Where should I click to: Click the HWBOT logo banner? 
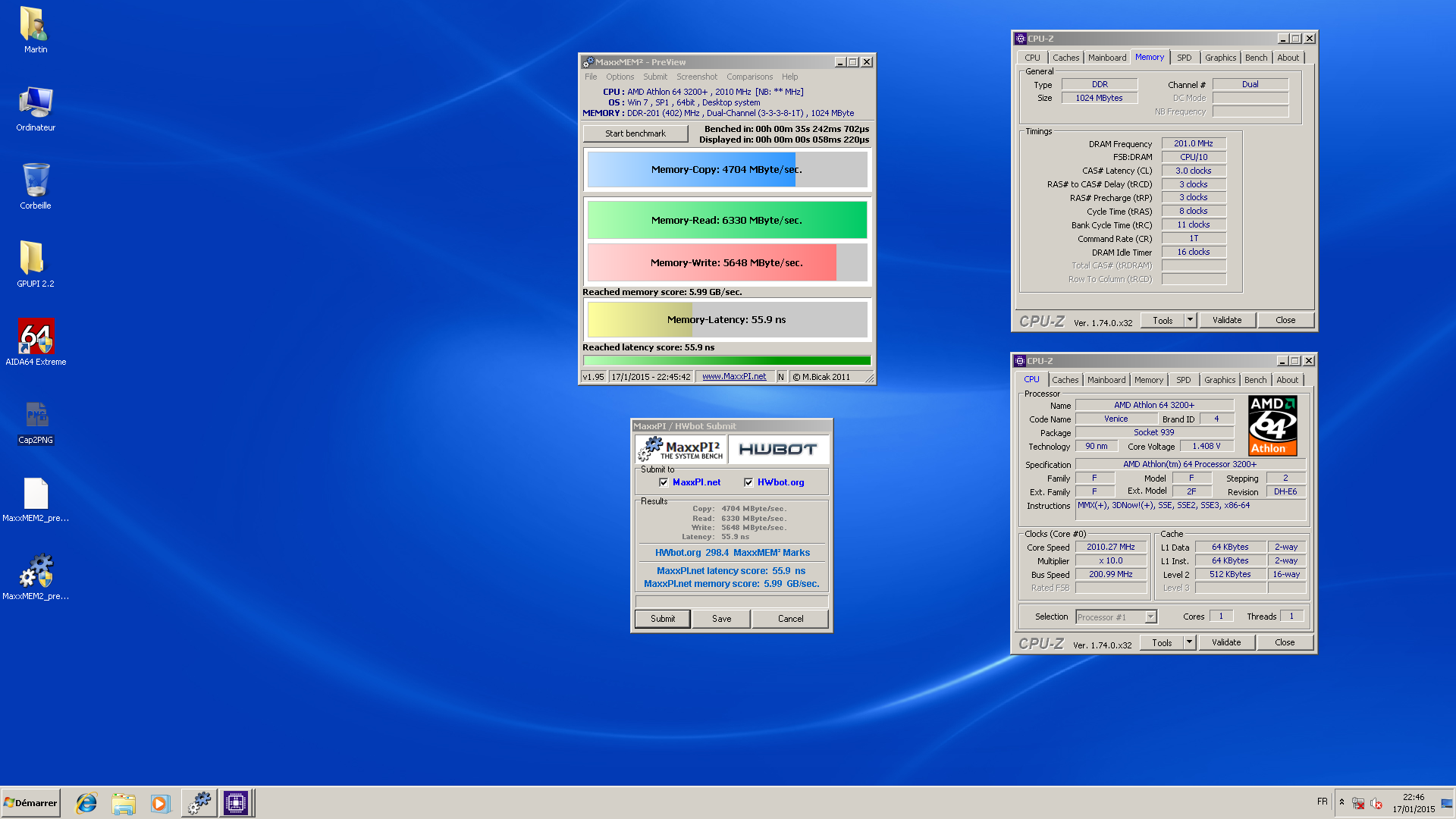point(778,449)
